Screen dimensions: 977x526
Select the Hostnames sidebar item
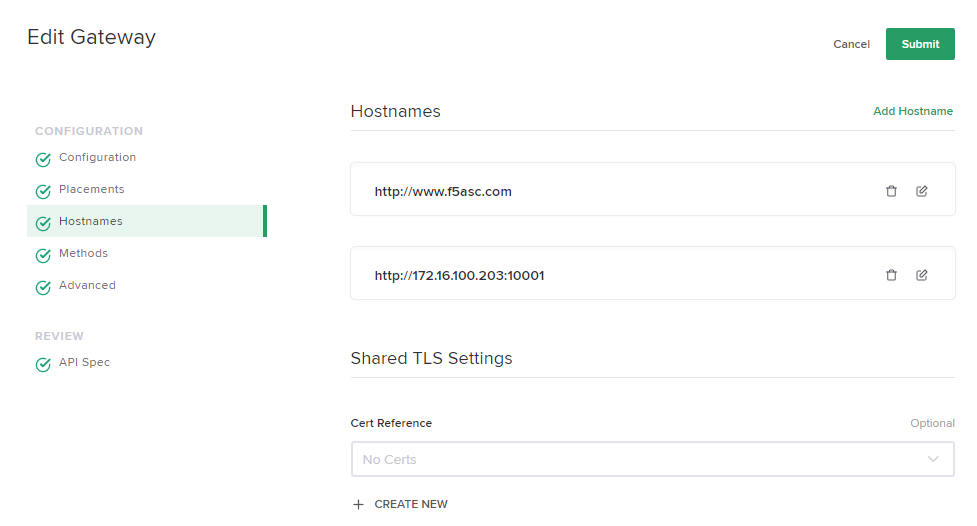[x=91, y=222]
